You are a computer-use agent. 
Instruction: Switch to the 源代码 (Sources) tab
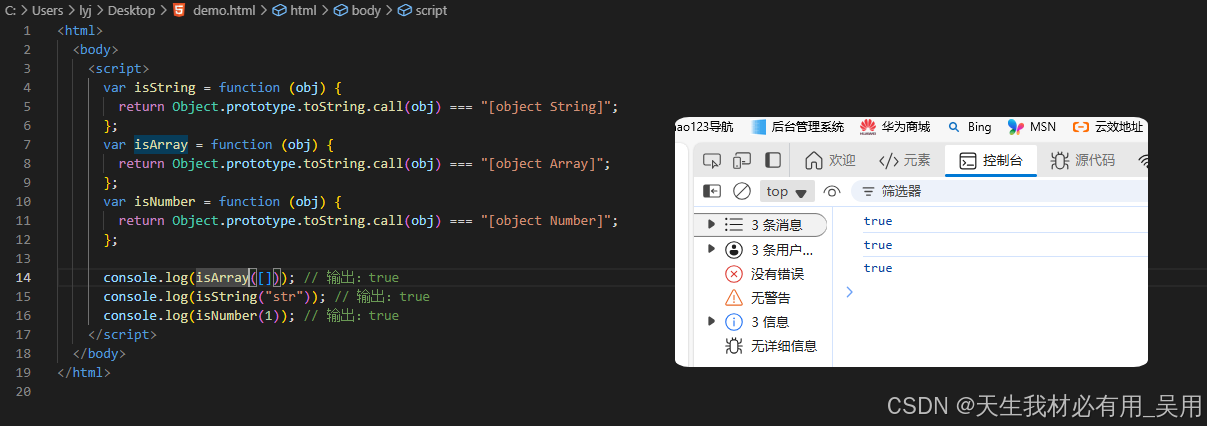click(x=1083, y=160)
